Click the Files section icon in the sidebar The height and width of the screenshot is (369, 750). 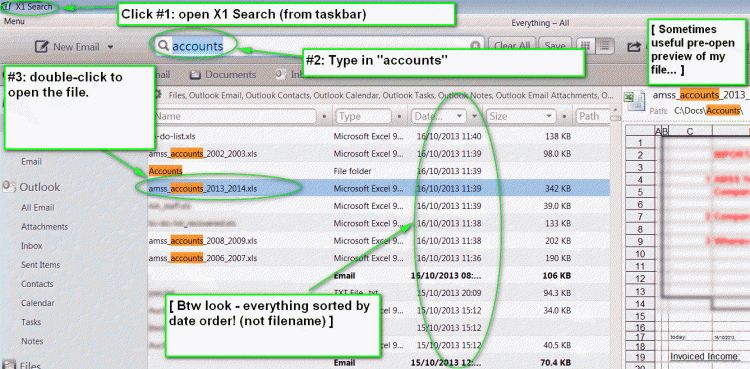(9, 366)
